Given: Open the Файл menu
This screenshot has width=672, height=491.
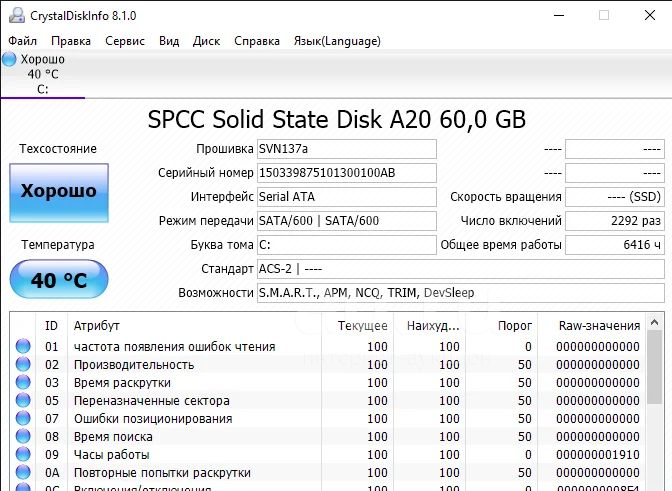Looking at the screenshot, I should 23,41.
